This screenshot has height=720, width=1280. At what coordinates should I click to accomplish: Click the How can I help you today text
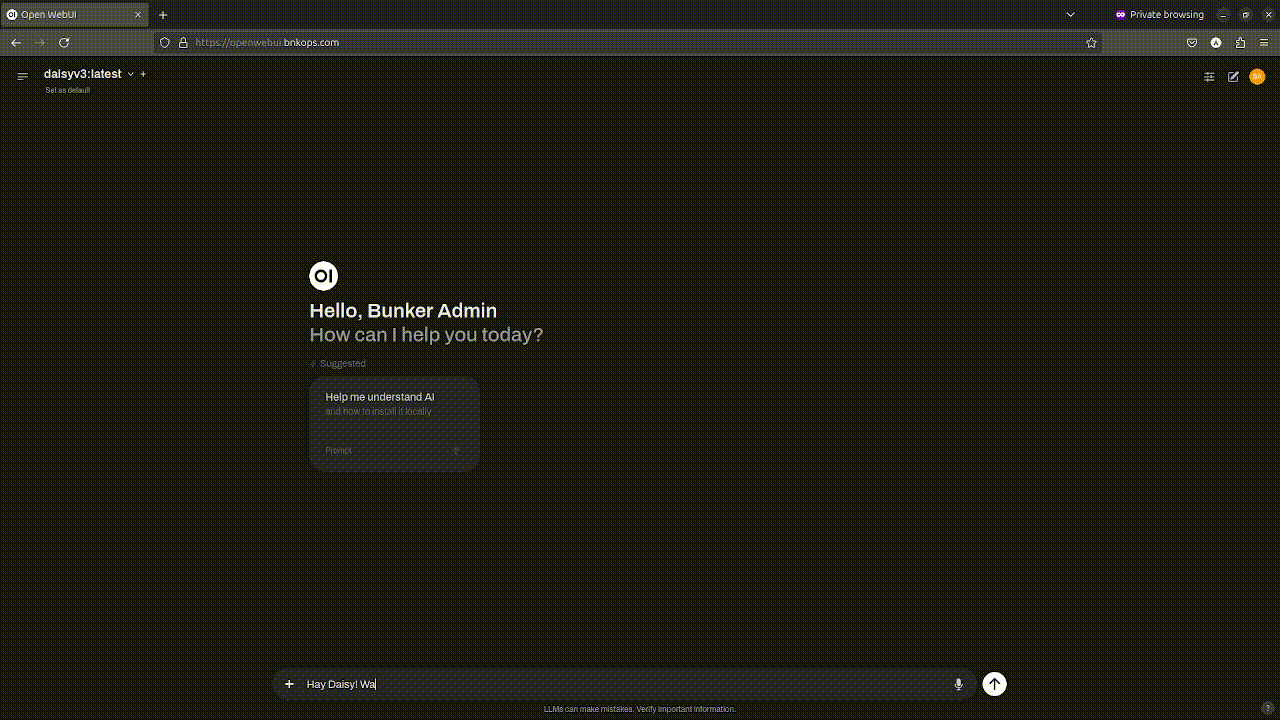(426, 335)
